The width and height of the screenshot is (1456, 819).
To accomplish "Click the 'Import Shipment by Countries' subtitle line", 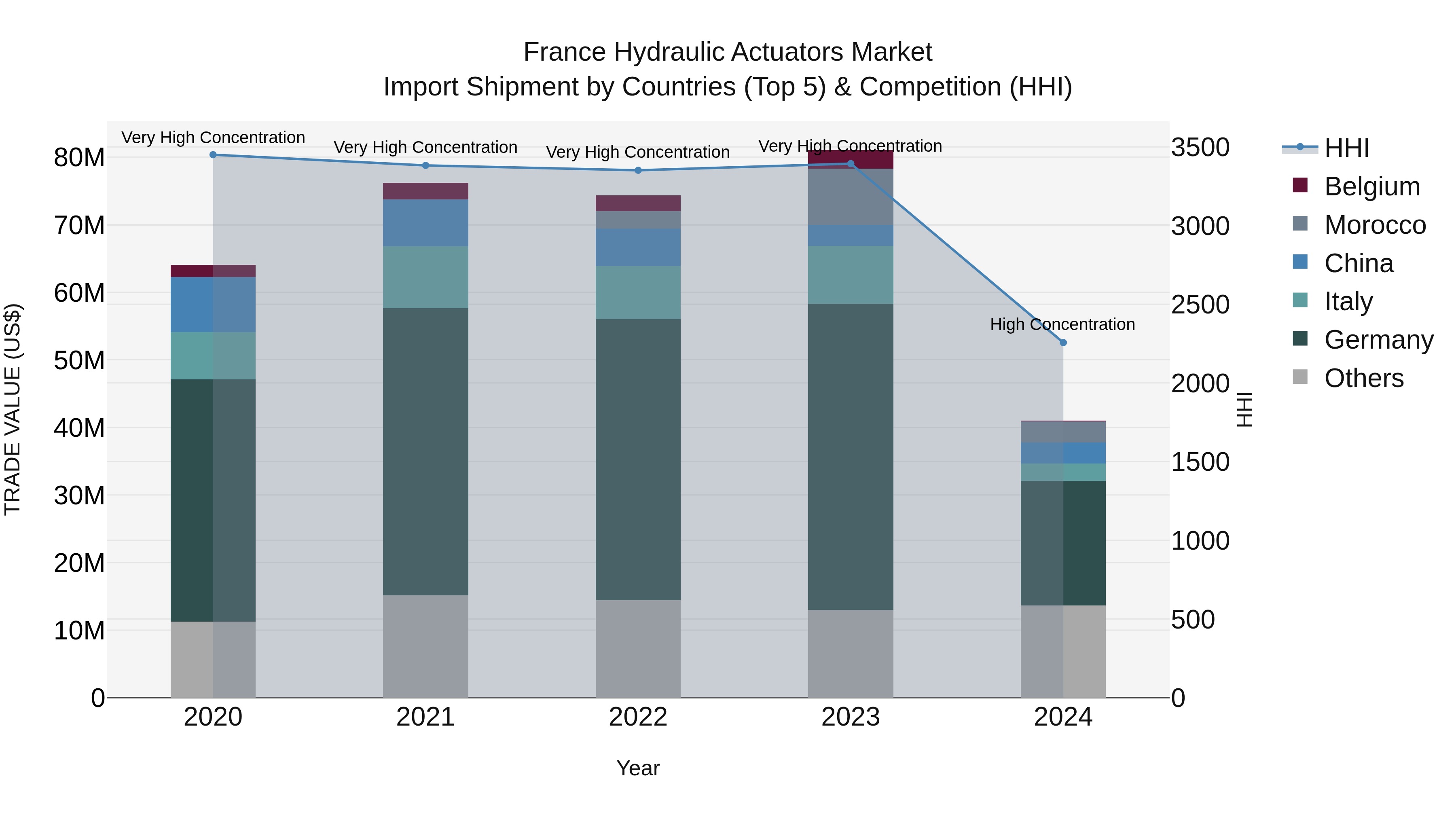I will tap(728, 87).
